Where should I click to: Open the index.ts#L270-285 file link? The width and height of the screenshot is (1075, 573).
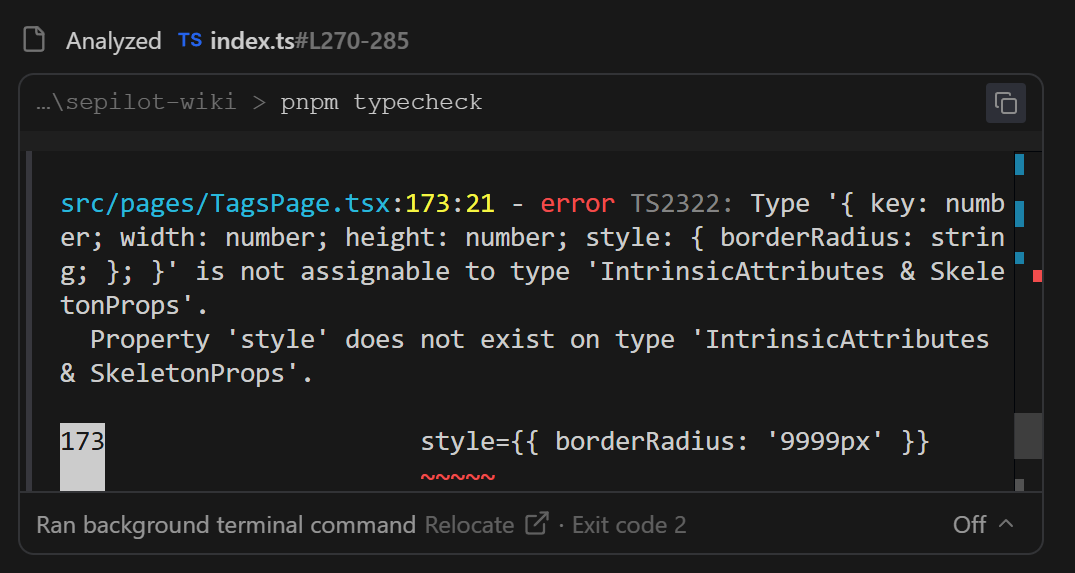pyautogui.click(x=309, y=40)
